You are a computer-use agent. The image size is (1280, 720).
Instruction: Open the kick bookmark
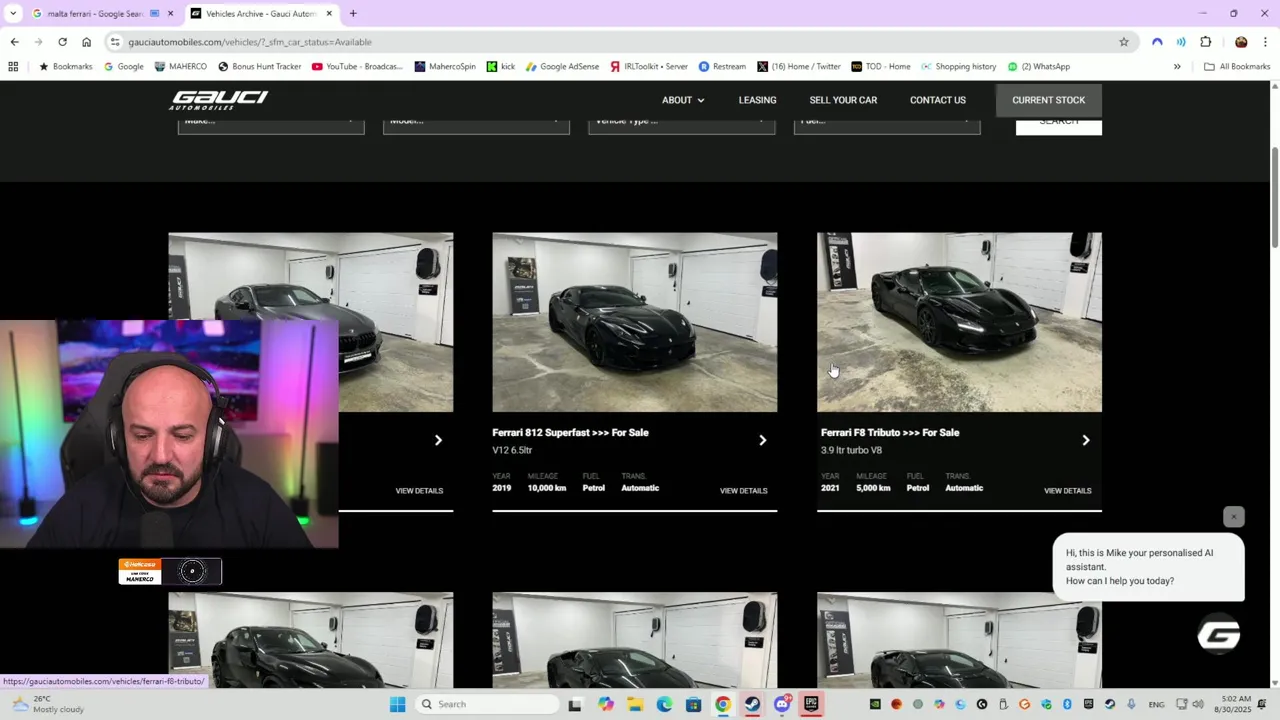pyautogui.click(x=501, y=67)
